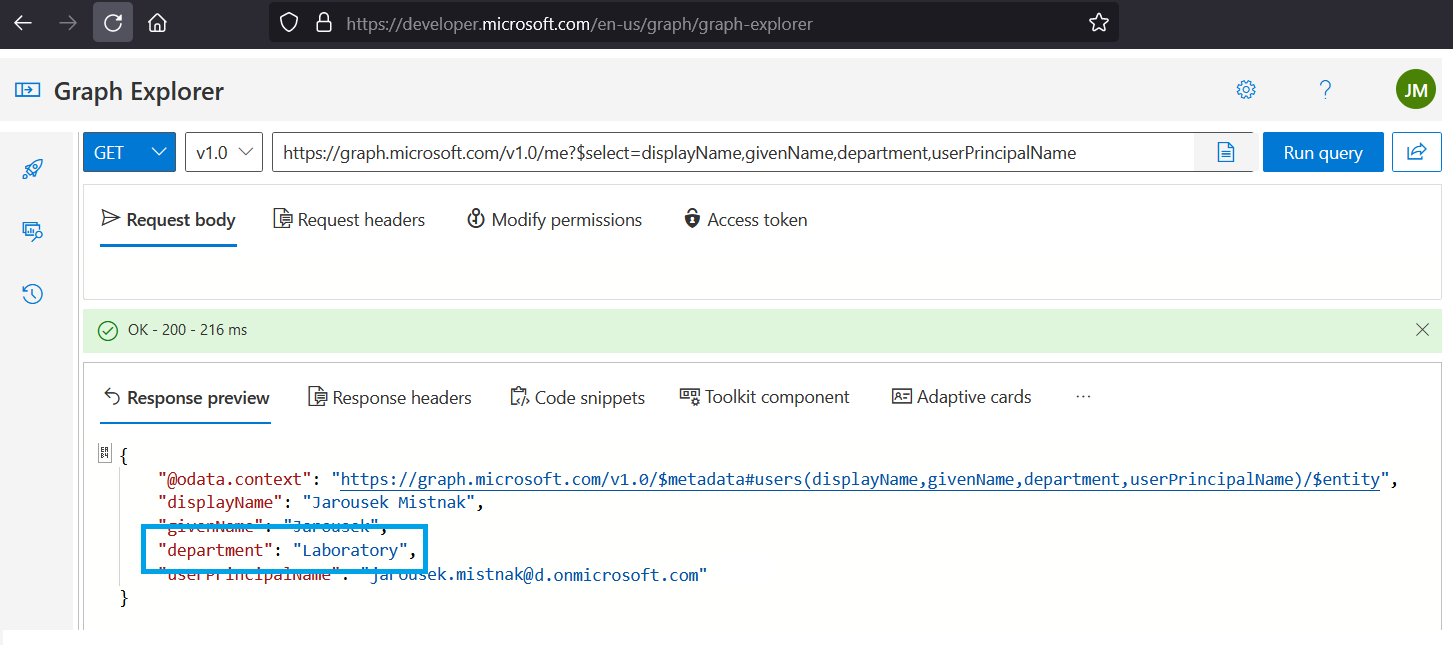This screenshot has height=645, width=1453.
Task: Open the help question mark
Action: (1325, 90)
